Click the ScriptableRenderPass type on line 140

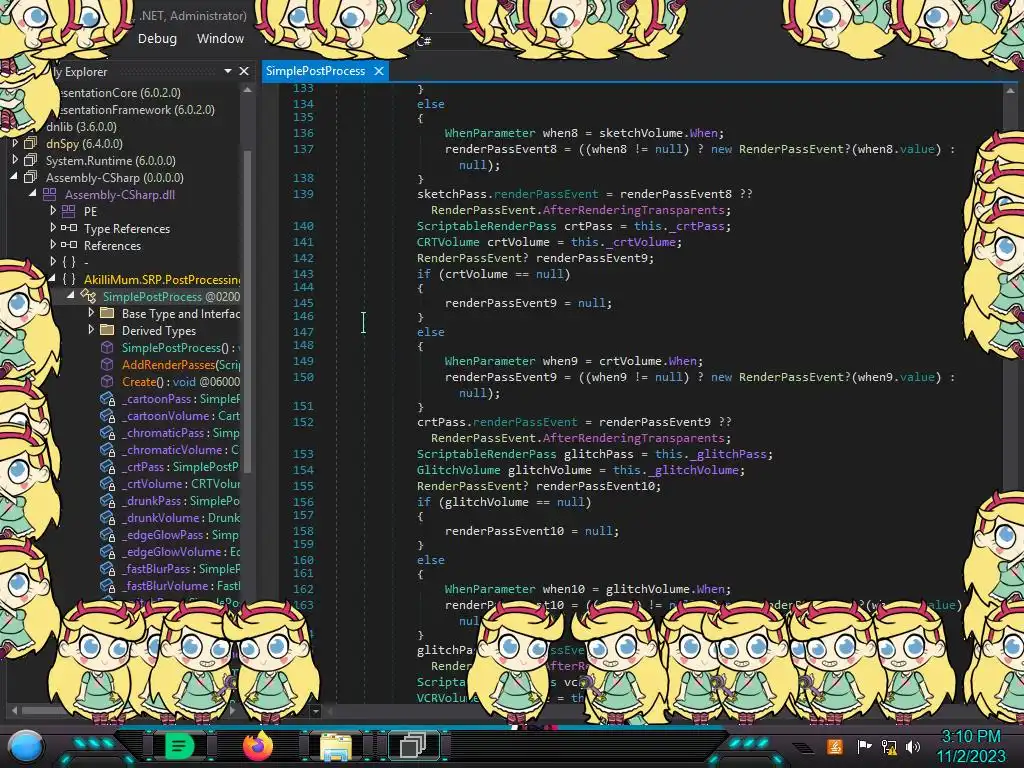487,226
